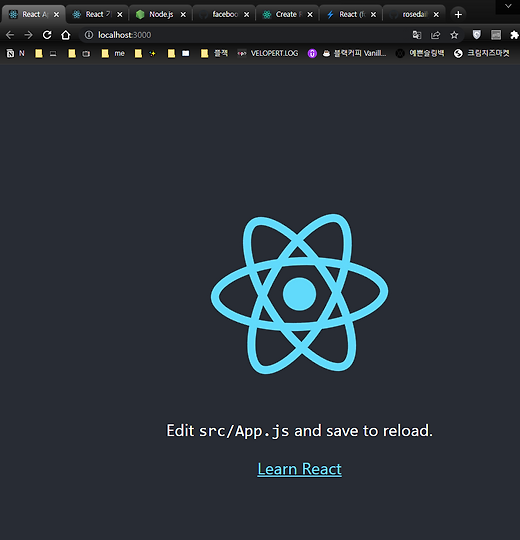Click the share page icon
The width and height of the screenshot is (520, 540).
[435, 35]
